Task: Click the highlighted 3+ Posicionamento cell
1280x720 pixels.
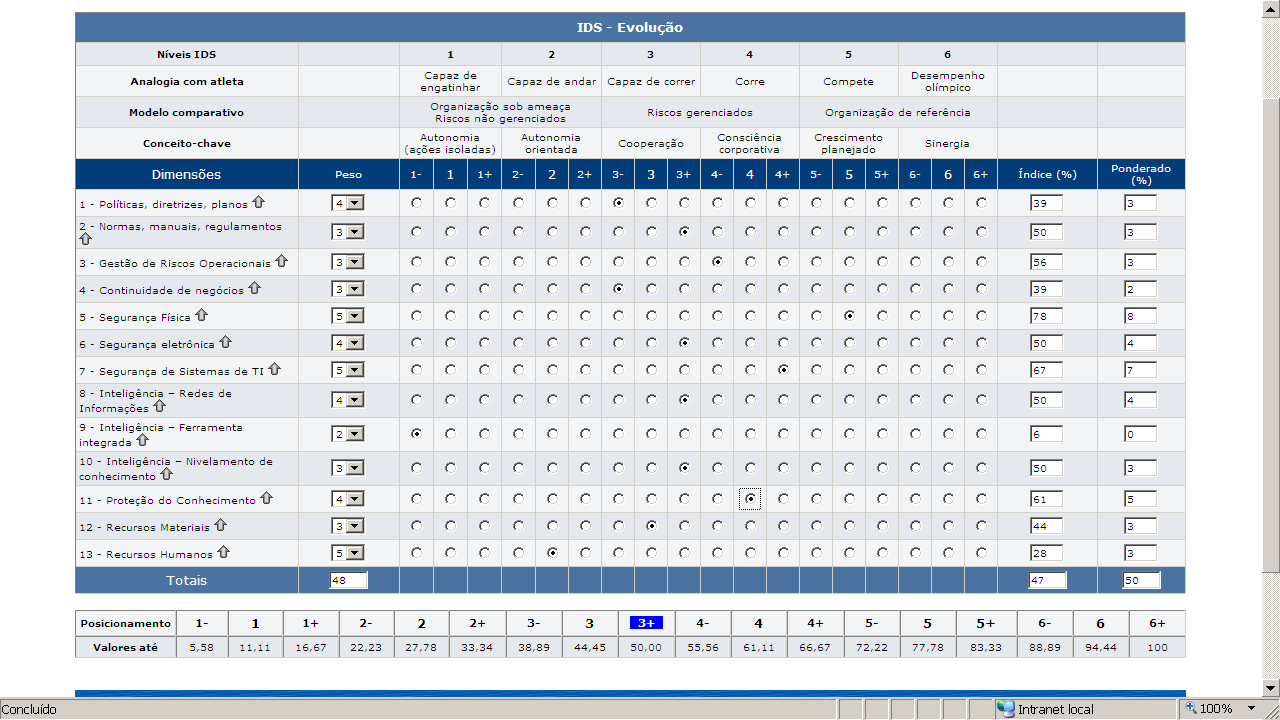Action: point(646,623)
